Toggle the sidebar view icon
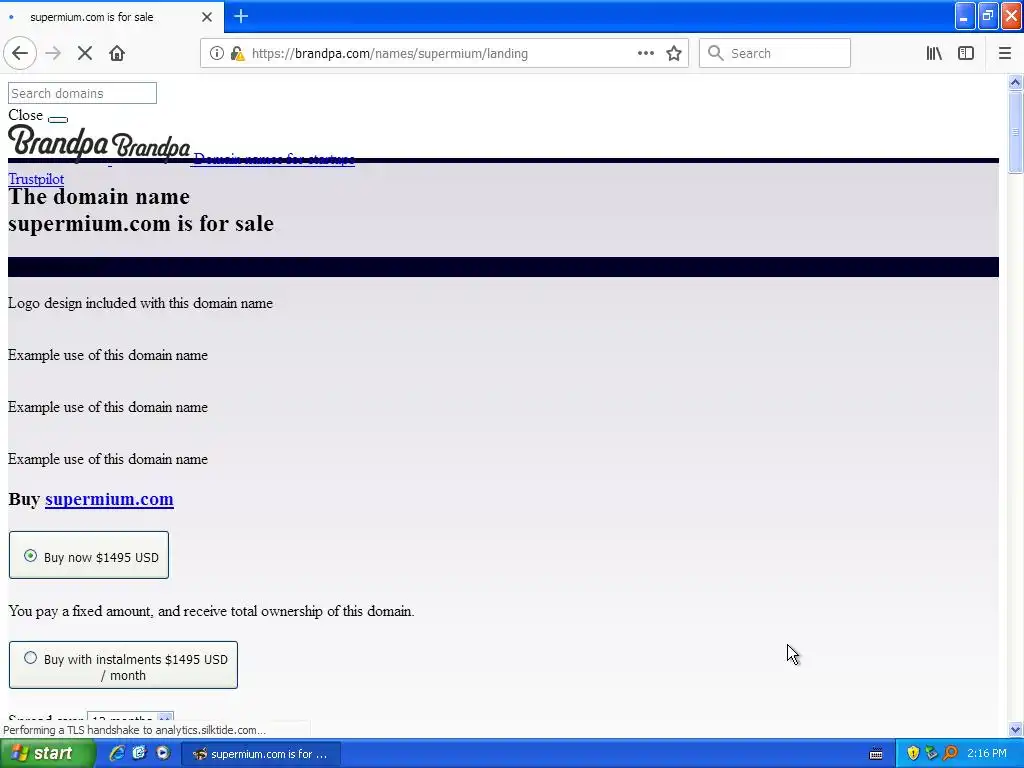This screenshot has width=1024, height=768. coord(966,53)
